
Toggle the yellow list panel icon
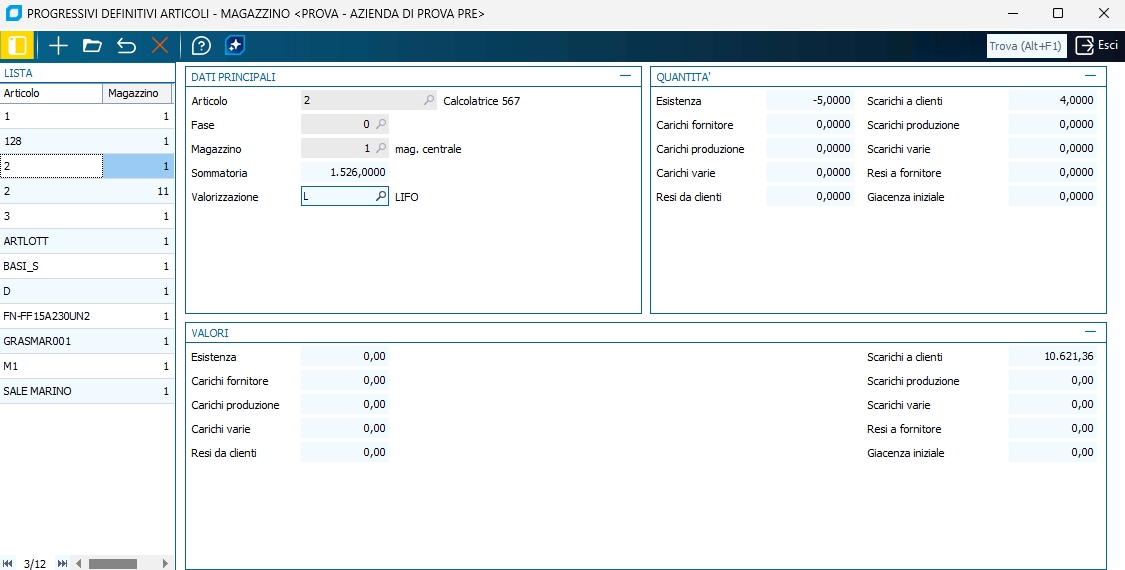click(x=17, y=46)
